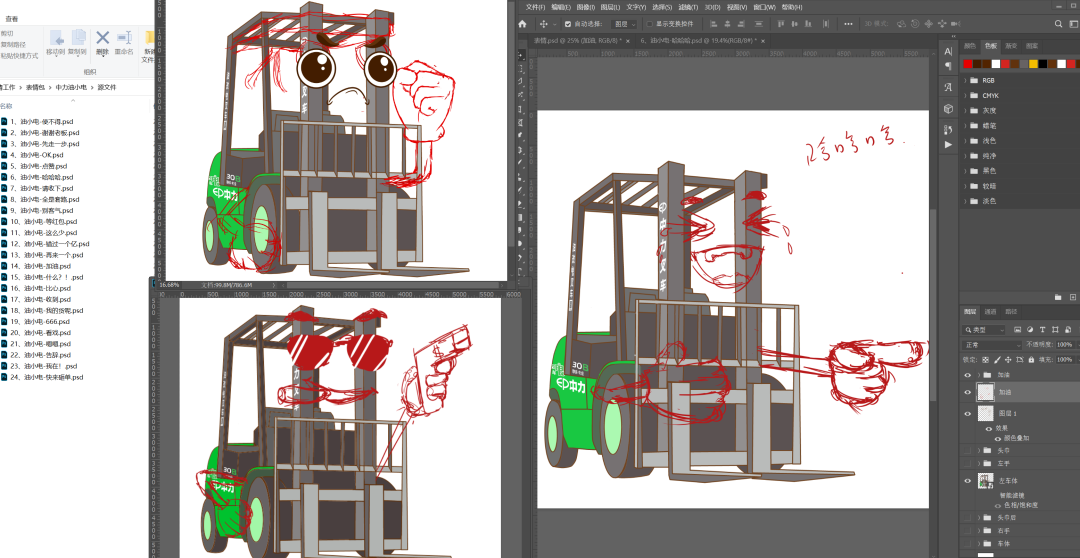The width and height of the screenshot is (1080, 558).
Task: Click the Home icon in options bar
Action: (522, 23)
